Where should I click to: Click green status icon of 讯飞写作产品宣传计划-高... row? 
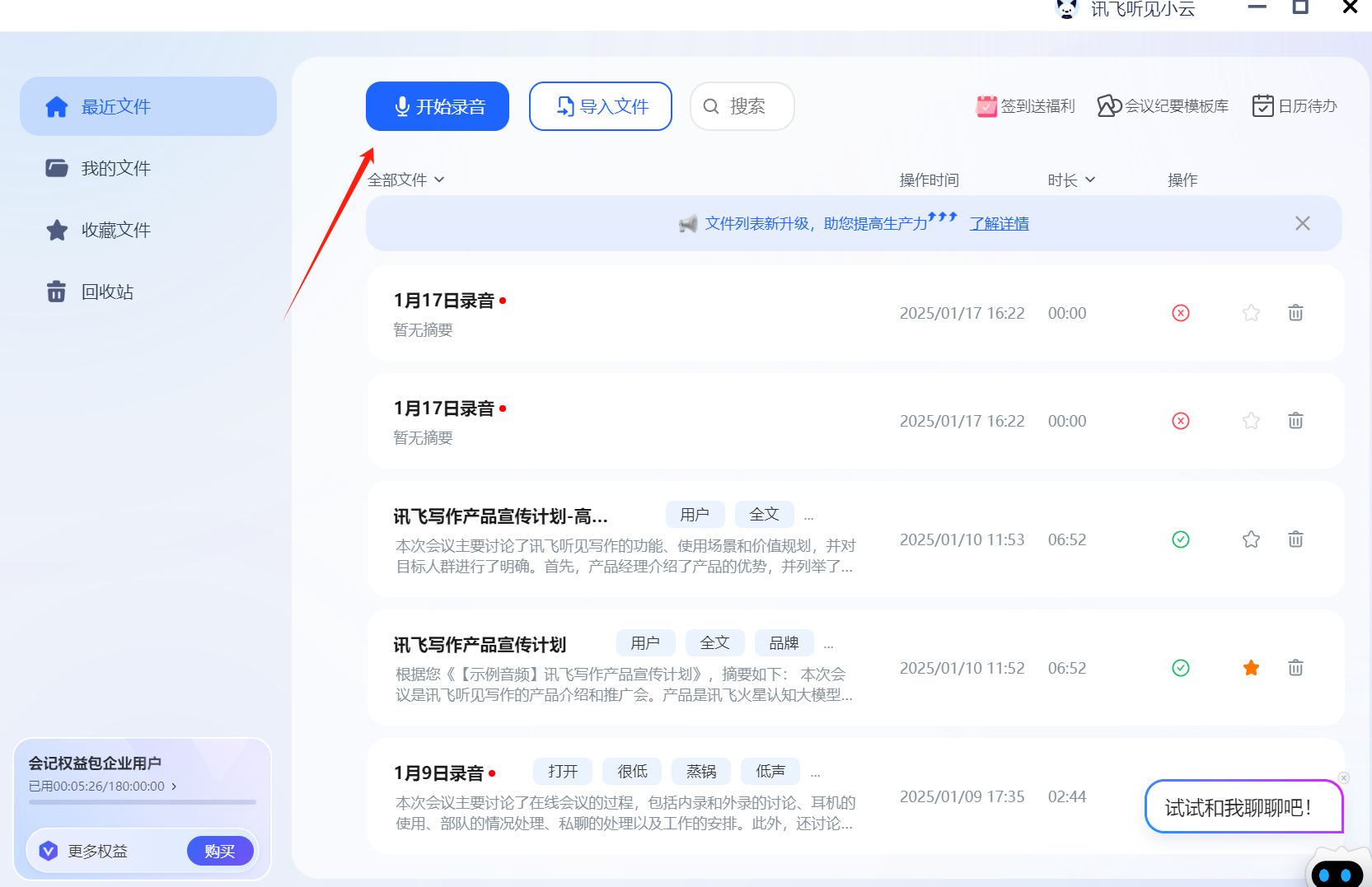click(x=1181, y=539)
